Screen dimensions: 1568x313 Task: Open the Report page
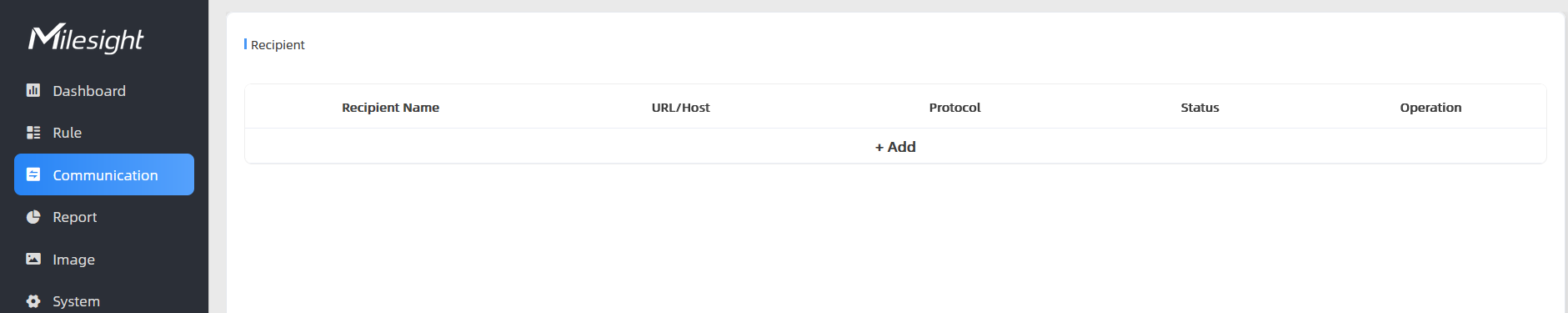pos(104,217)
